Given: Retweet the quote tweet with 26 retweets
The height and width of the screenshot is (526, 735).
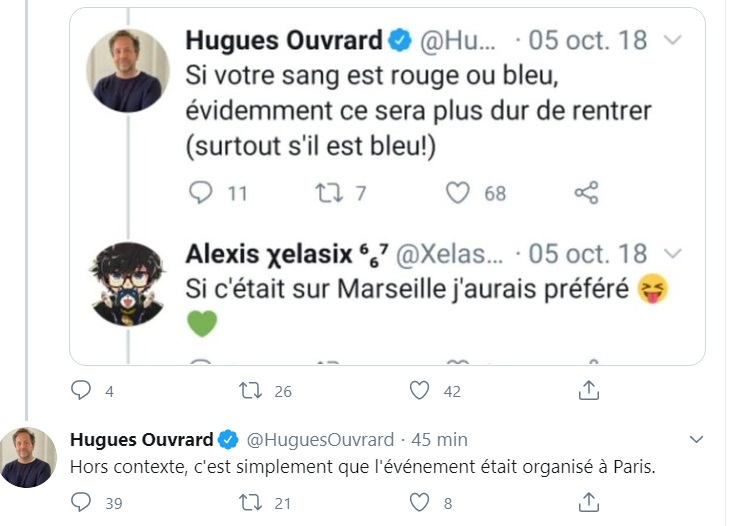Looking at the screenshot, I should pyautogui.click(x=249, y=391).
